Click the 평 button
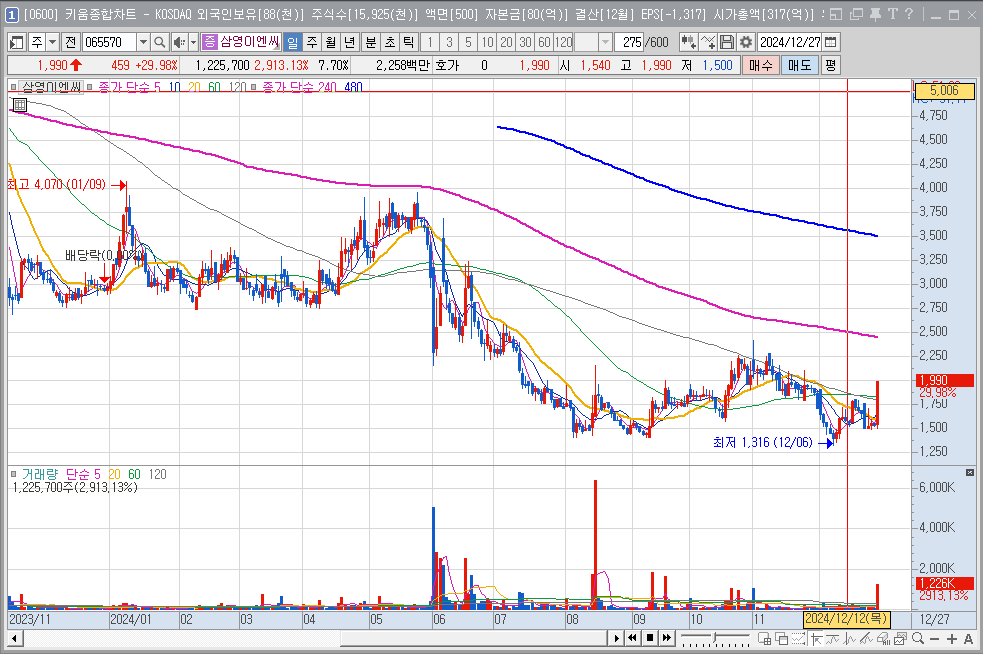Viewport: 983px width, 654px height. (831, 65)
